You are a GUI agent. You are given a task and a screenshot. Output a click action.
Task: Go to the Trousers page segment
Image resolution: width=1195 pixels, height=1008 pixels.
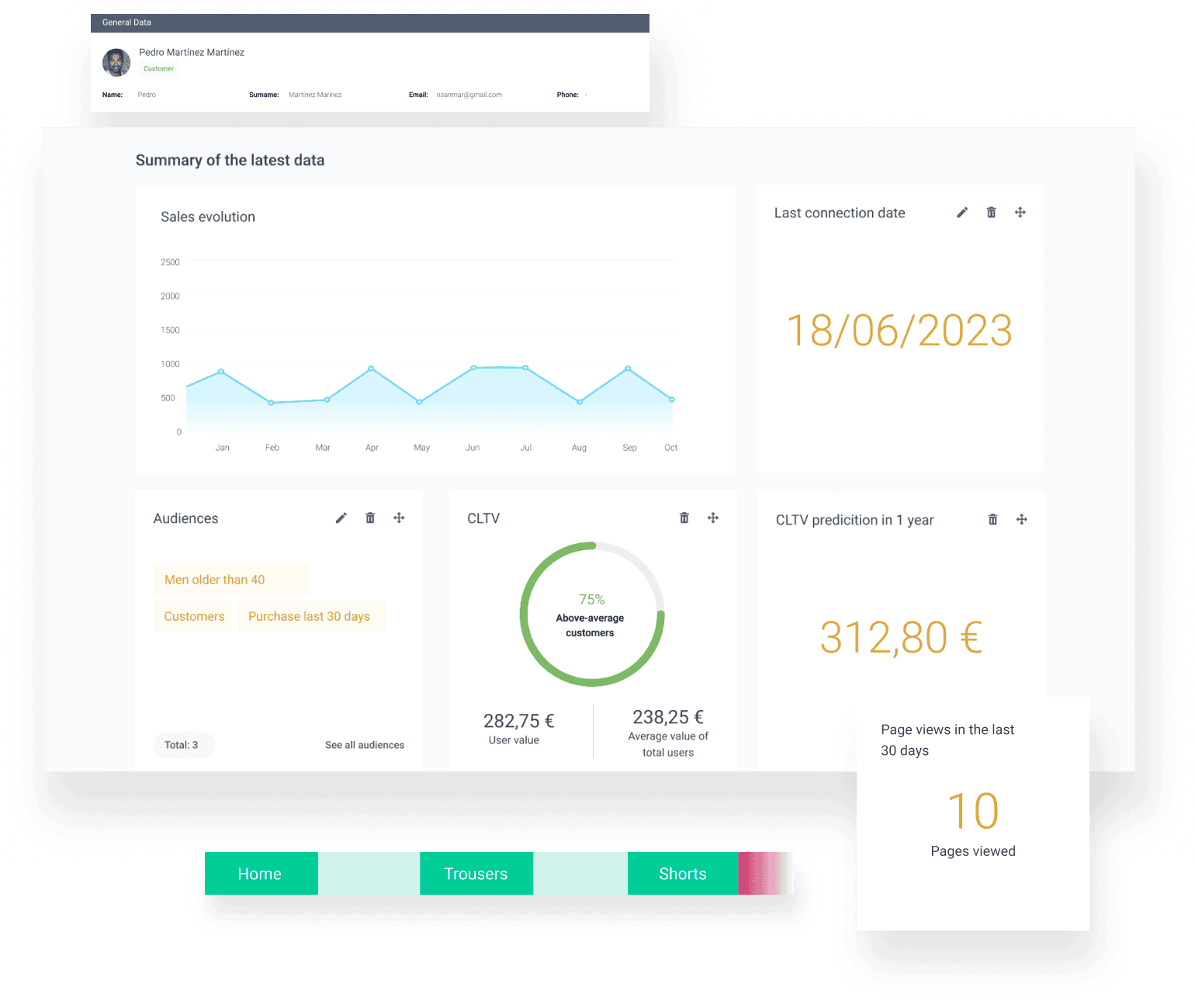pos(476,874)
